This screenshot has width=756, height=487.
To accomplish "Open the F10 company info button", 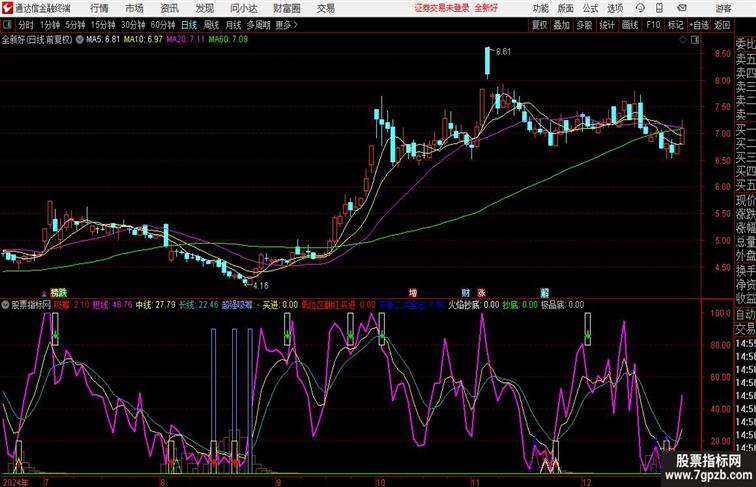I will click(653, 25).
